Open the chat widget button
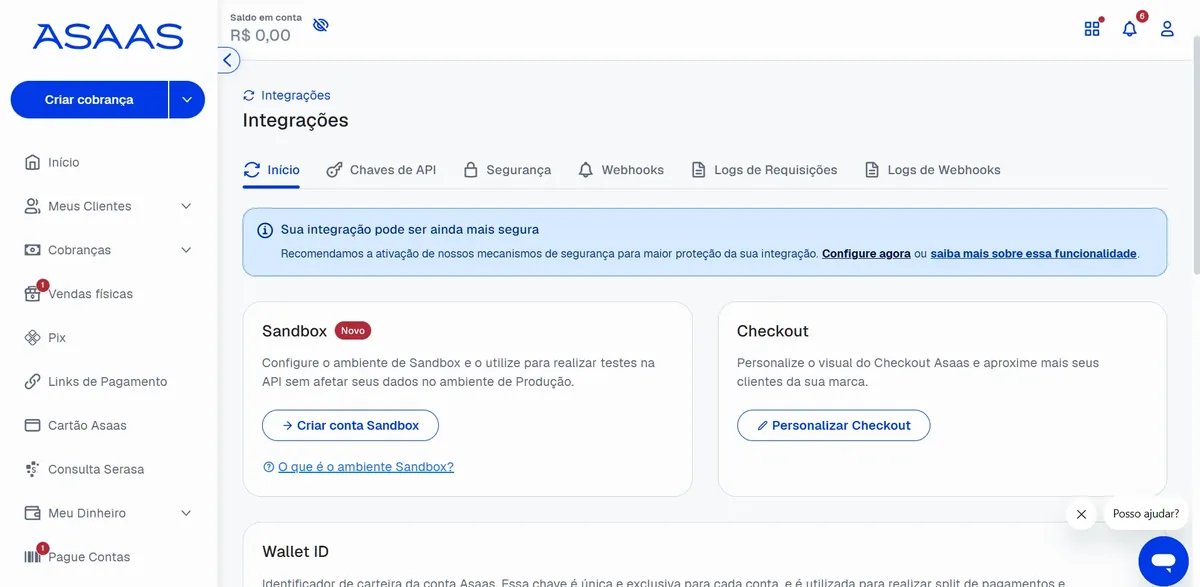 pyautogui.click(x=1162, y=559)
